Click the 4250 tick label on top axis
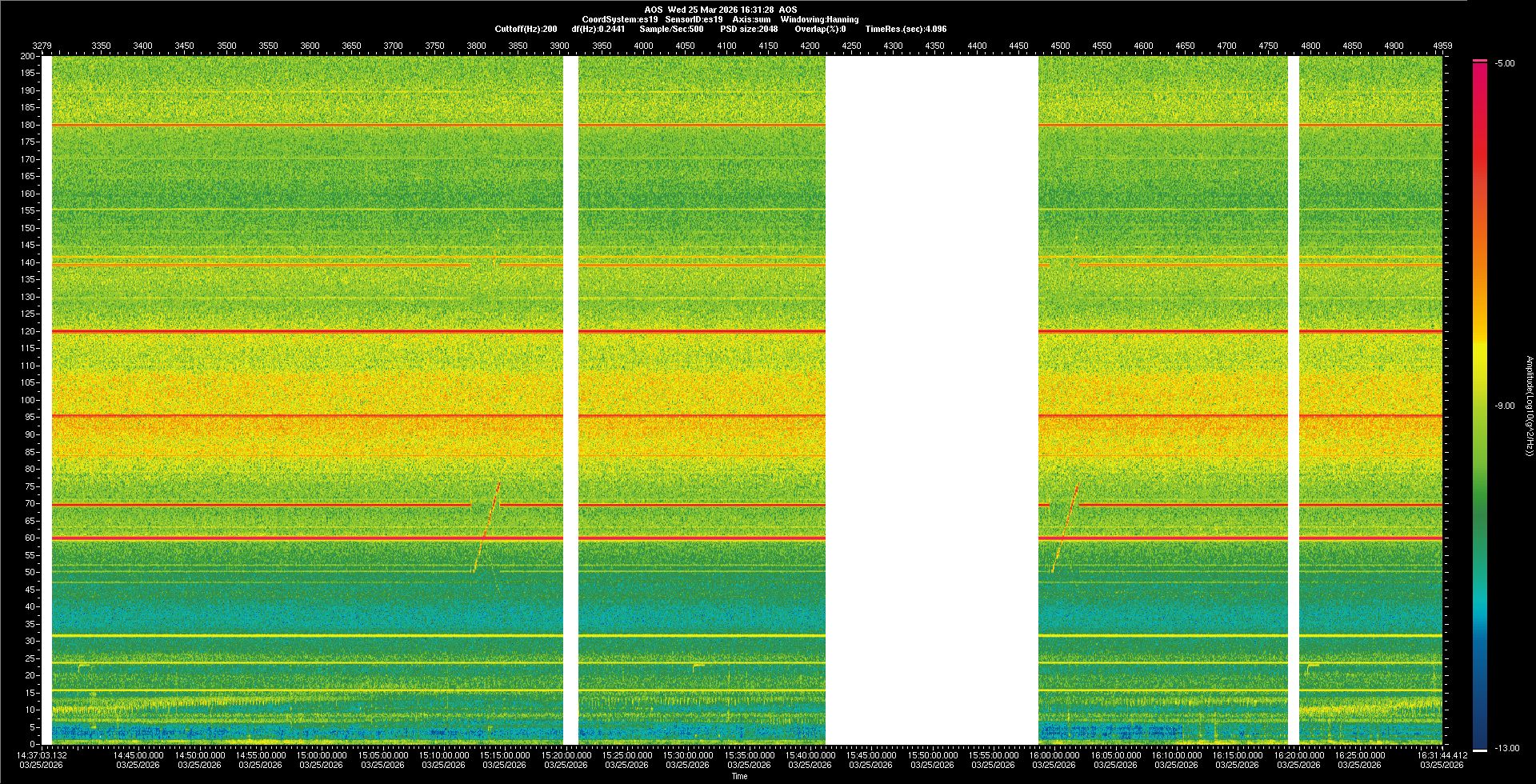Viewport: 1536px width, 784px height. pos(851,46)
